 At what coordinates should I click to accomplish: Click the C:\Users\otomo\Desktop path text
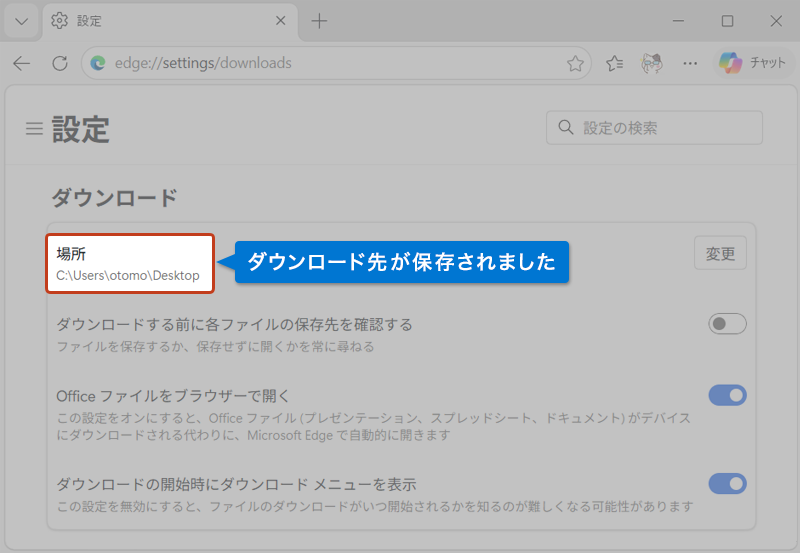pyautogui.click(x=128, y=275)
